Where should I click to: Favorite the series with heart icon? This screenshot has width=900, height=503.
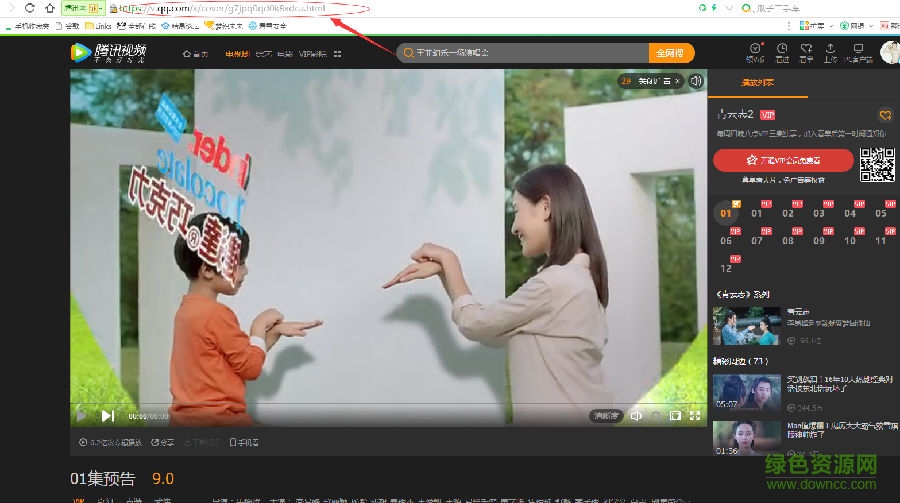[x=884, y=115]
